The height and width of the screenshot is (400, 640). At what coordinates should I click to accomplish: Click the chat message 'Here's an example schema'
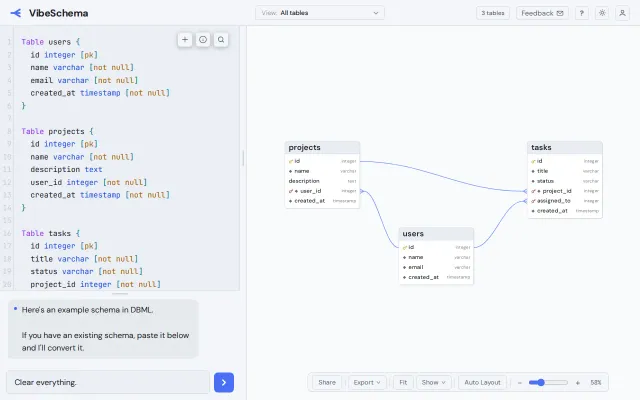point(103,329)
